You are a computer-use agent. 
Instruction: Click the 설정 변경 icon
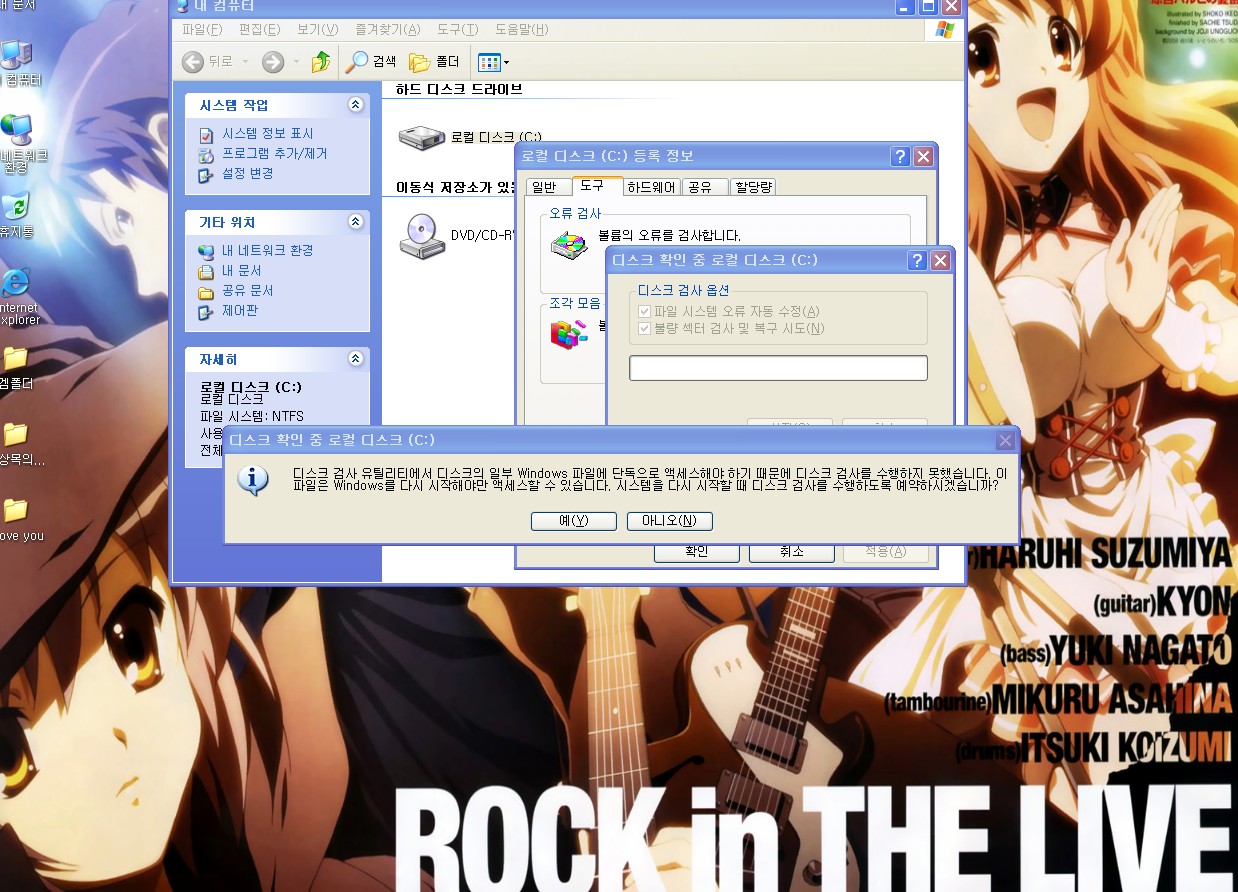pos(206,174)
